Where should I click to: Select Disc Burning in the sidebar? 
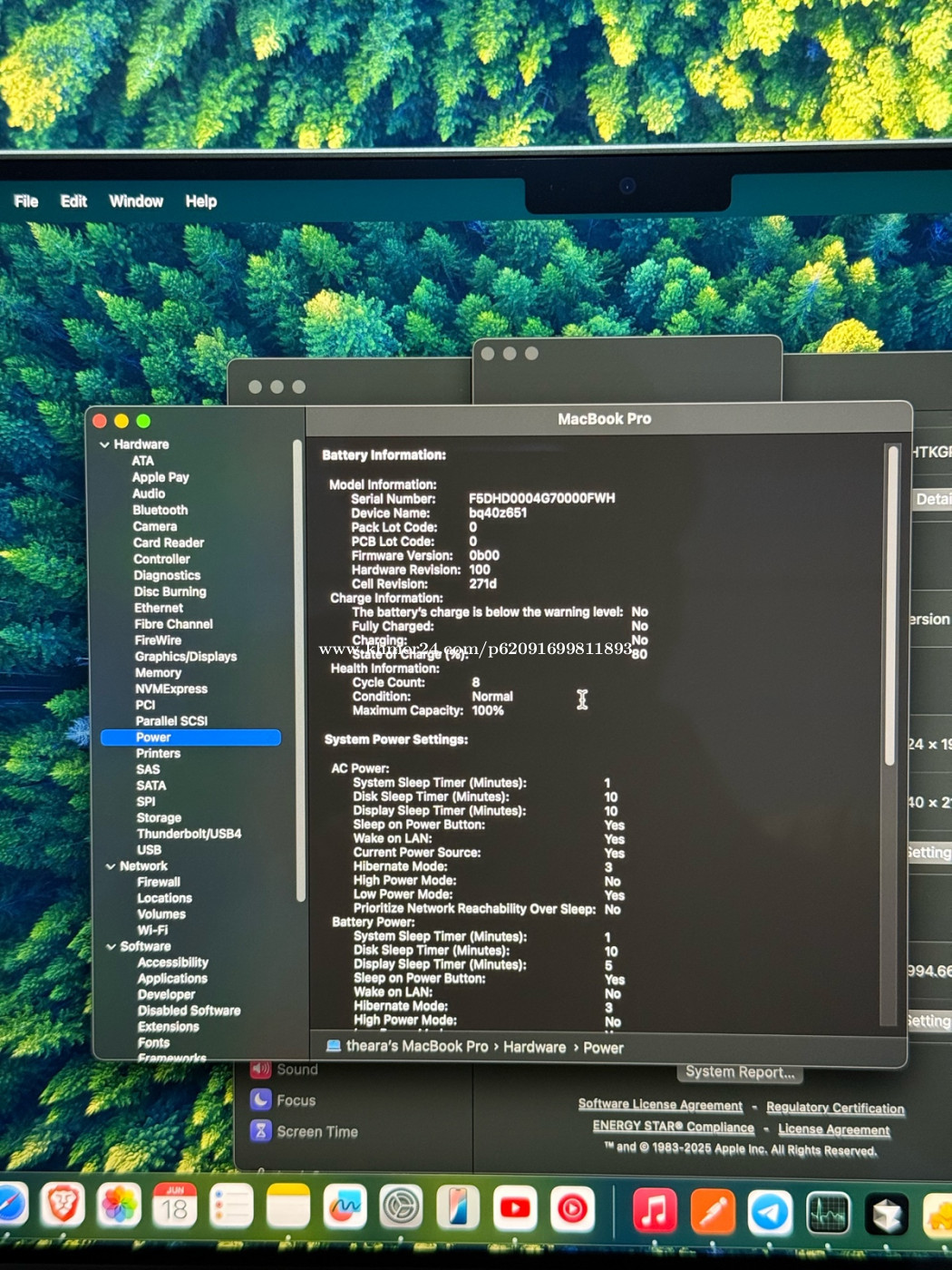170,591
